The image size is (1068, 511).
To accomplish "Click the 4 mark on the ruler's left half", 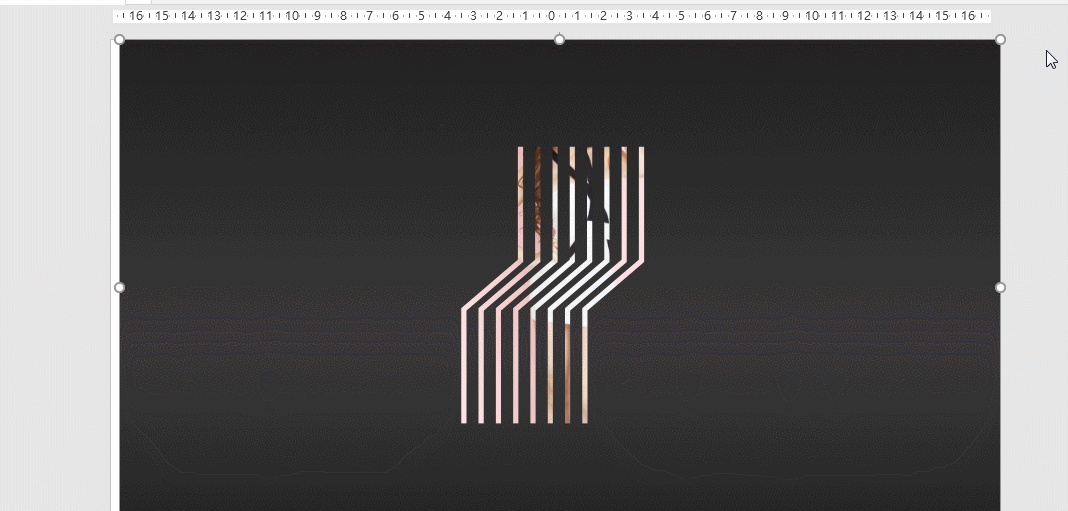I will [447, 16].
